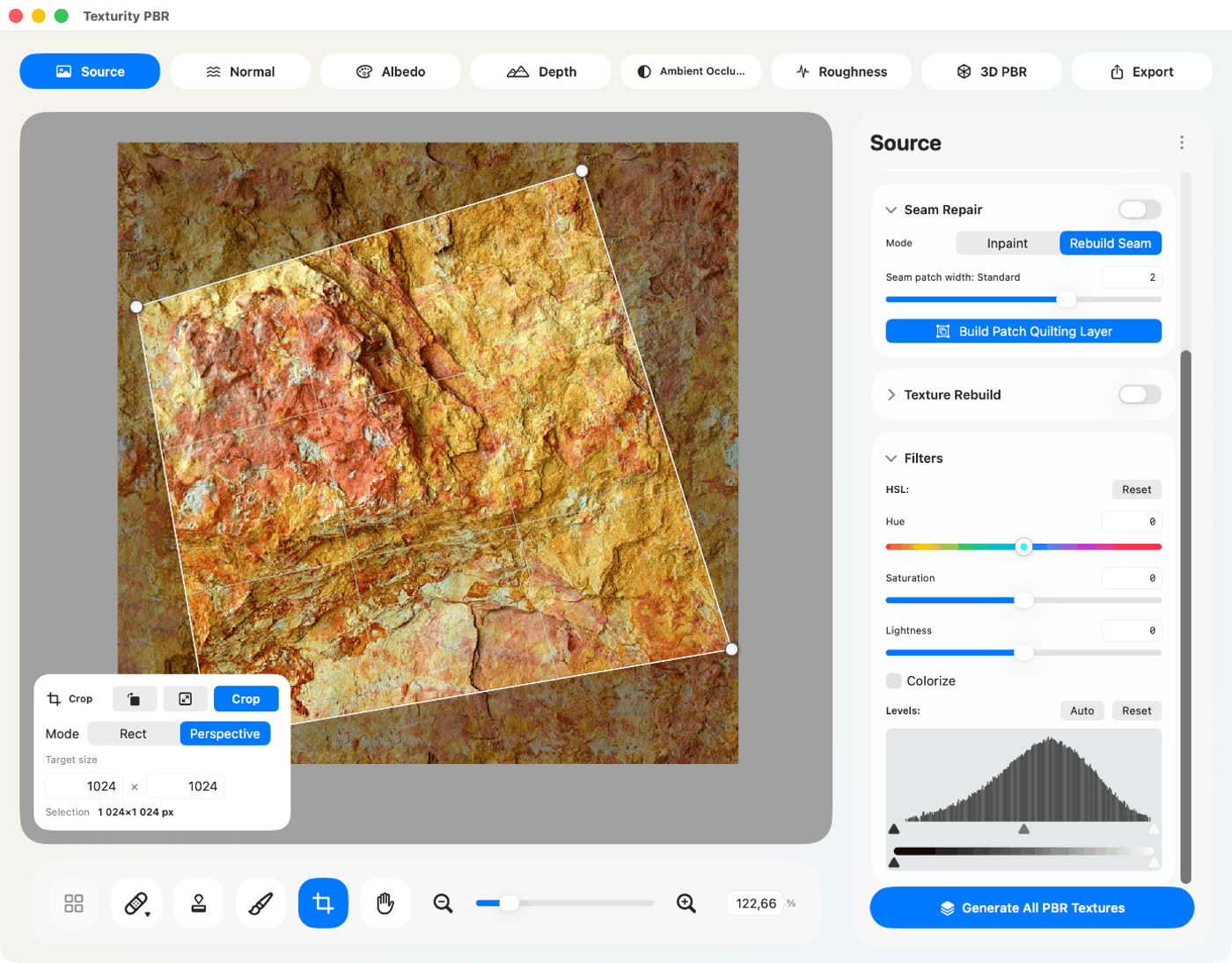Switch to the Albedo tab

click(x=391, y=71)
